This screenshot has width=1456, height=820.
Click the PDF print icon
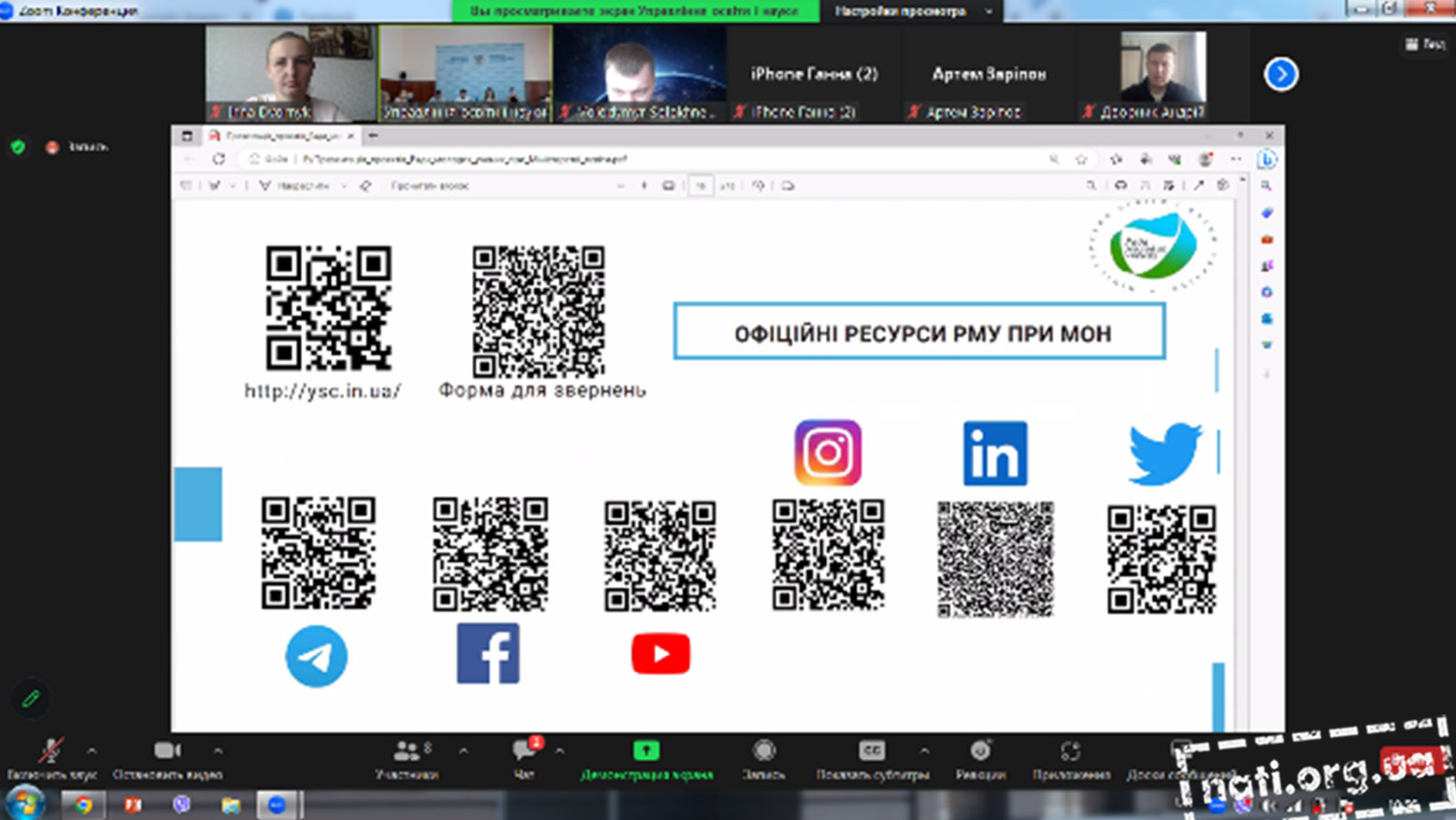tap(1121, 186)
